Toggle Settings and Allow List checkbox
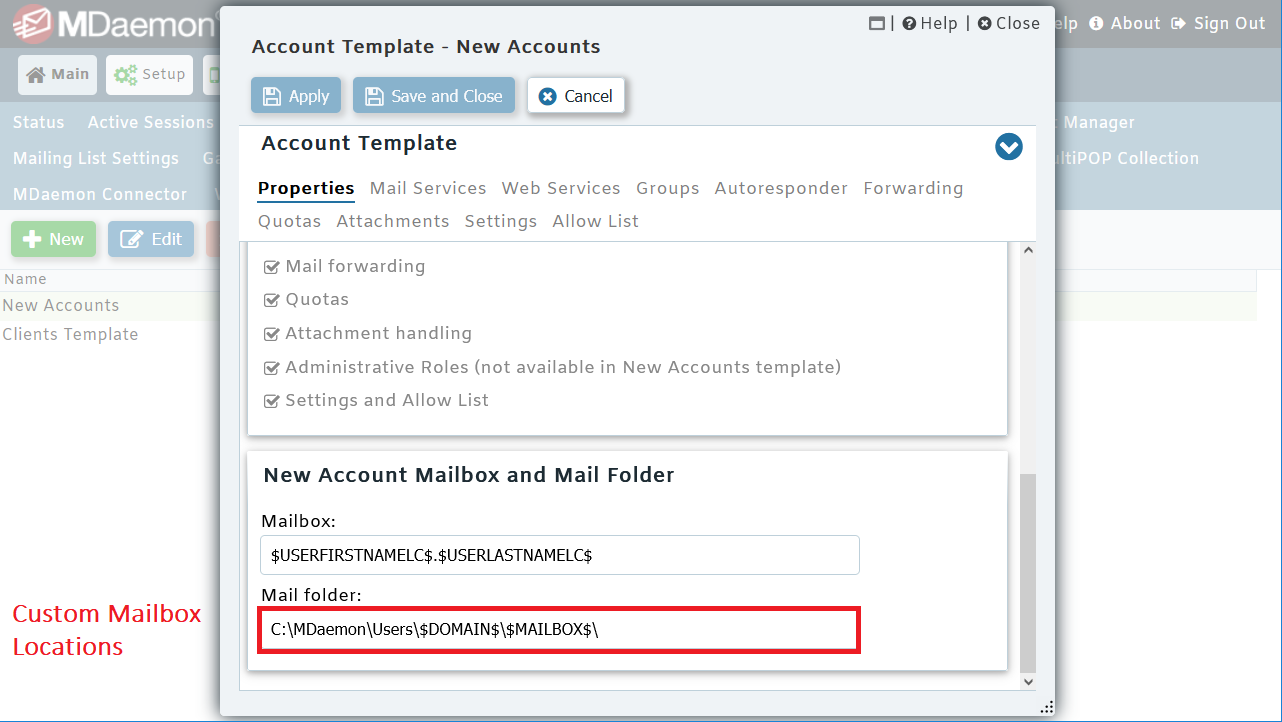 (x=271, y=400)
